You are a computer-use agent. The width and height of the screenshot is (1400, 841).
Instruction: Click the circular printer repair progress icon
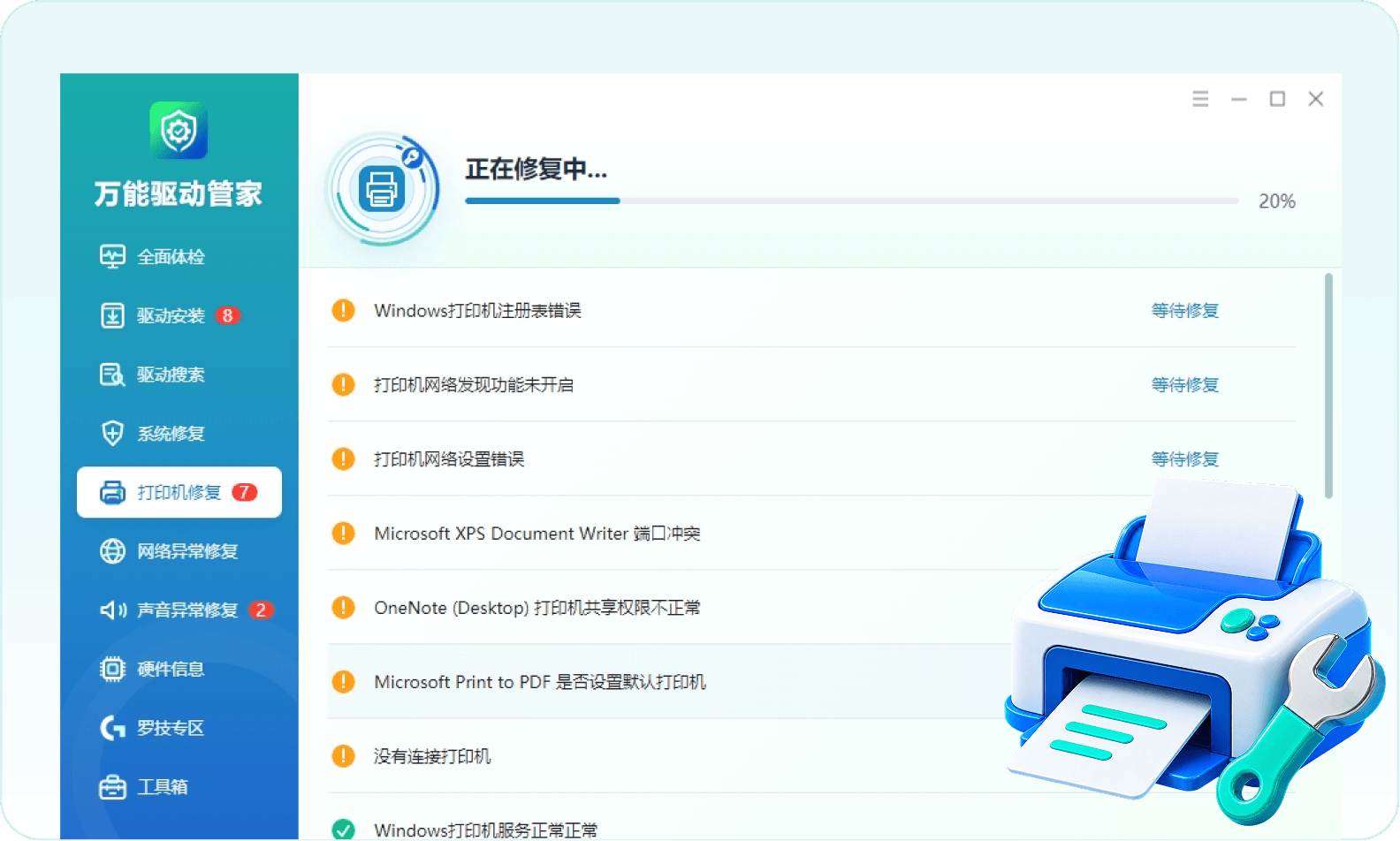point(382,188)
